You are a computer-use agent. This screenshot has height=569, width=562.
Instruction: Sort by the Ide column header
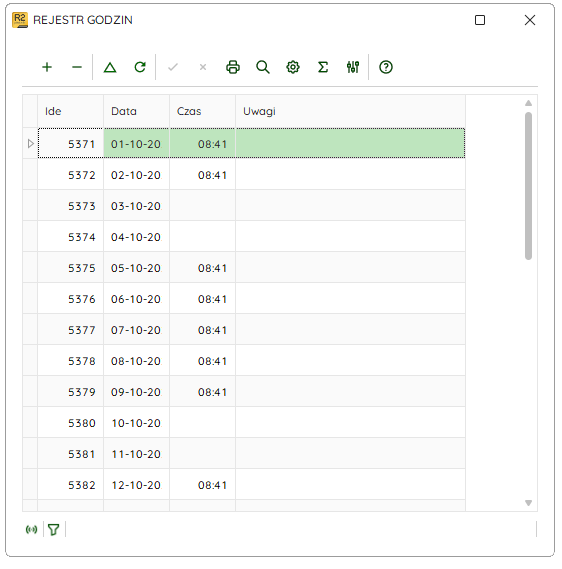(x=71, y=111)
